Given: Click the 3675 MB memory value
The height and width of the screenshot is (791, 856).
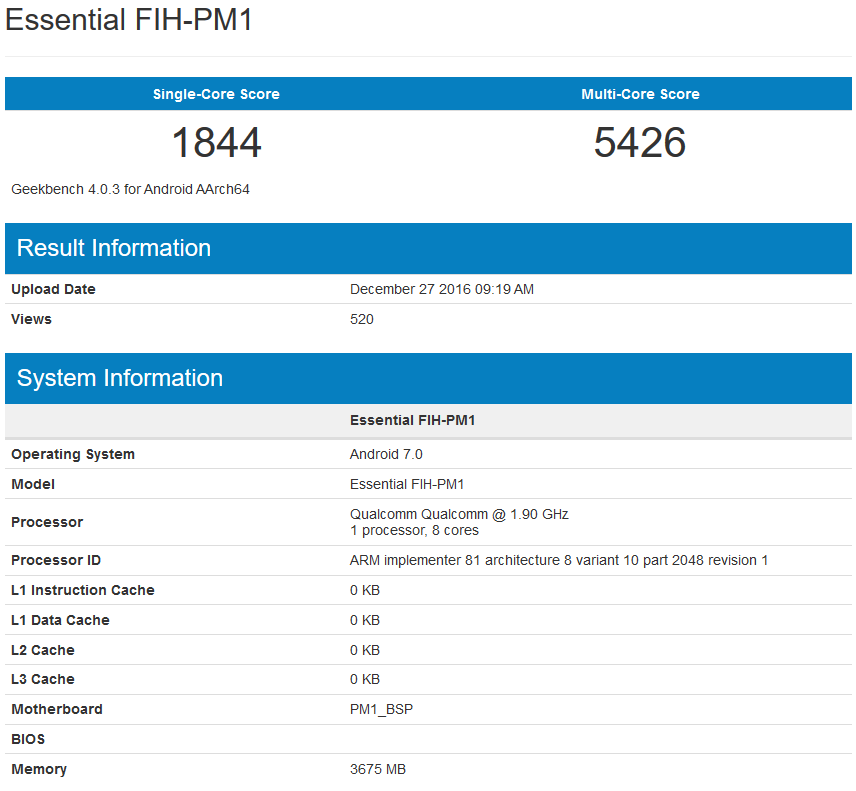Looking at the screenshot, I should pos(377,769).
